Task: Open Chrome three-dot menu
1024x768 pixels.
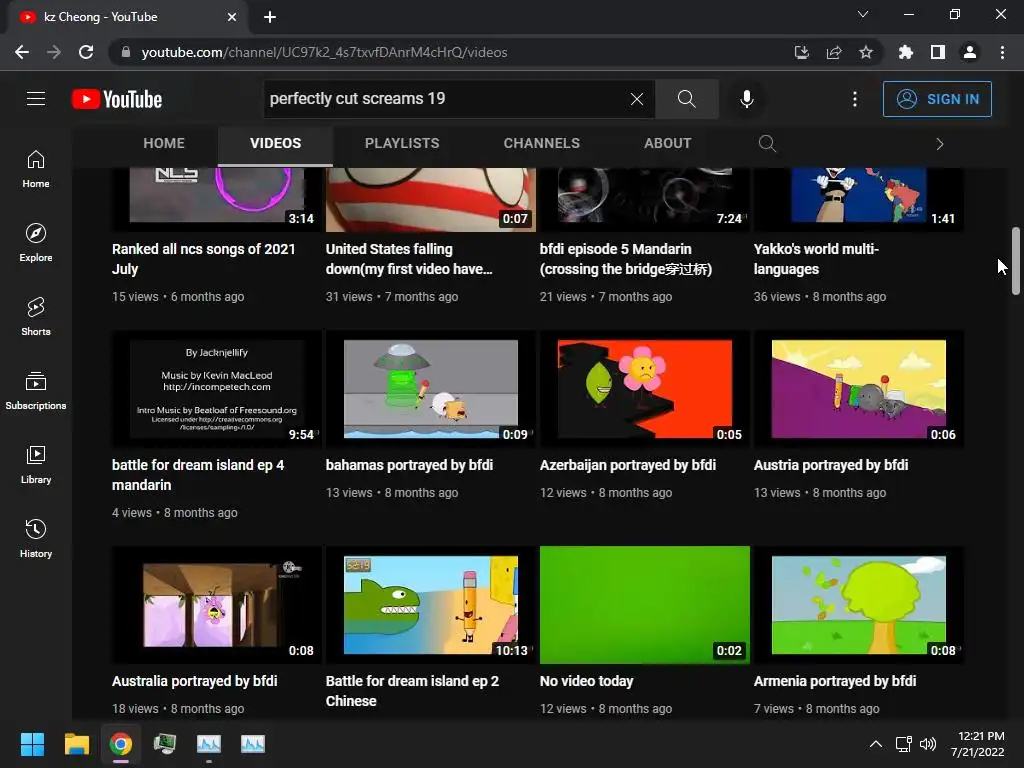Action: (x=1002, y=52)
